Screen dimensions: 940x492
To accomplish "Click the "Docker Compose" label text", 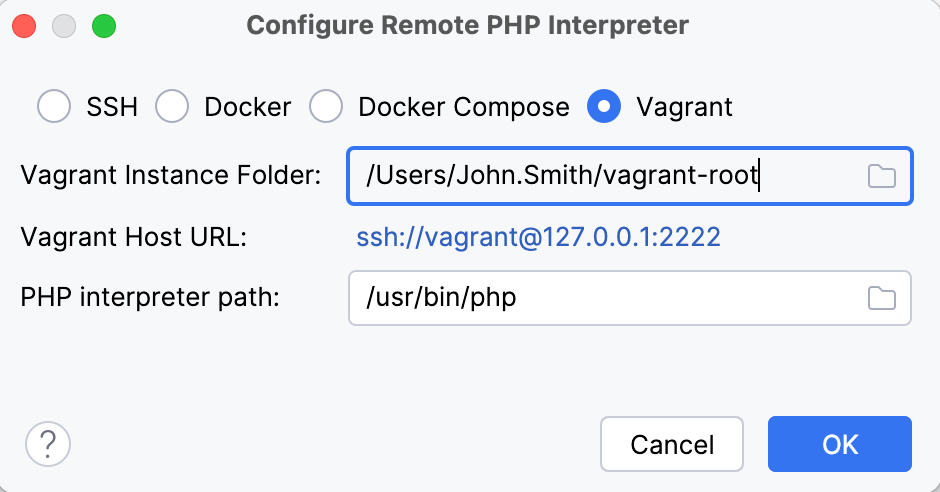I will click(463, 107).
